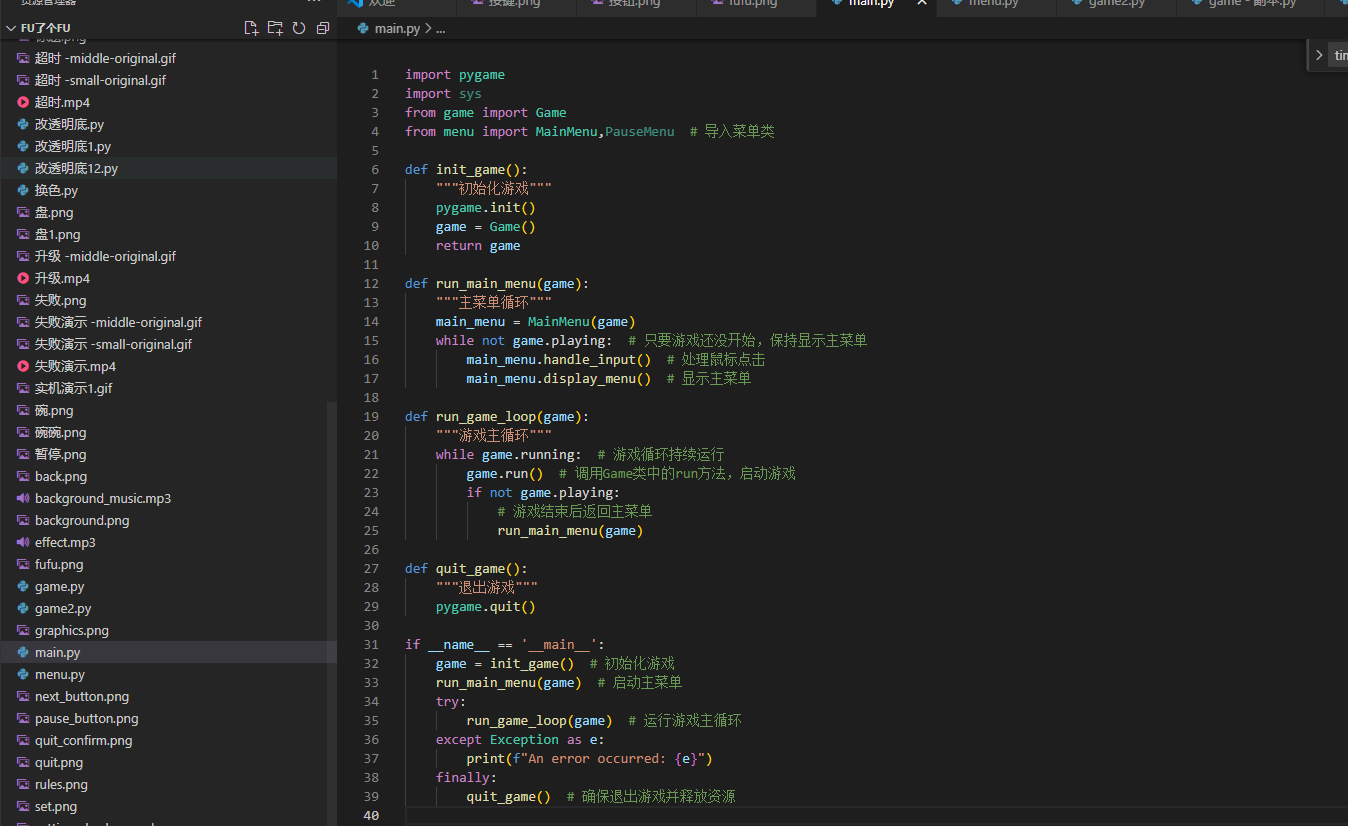Screen dimensions: 1348x826
Task: Open game.py from the Explorer list
Action: coord(168,586)
